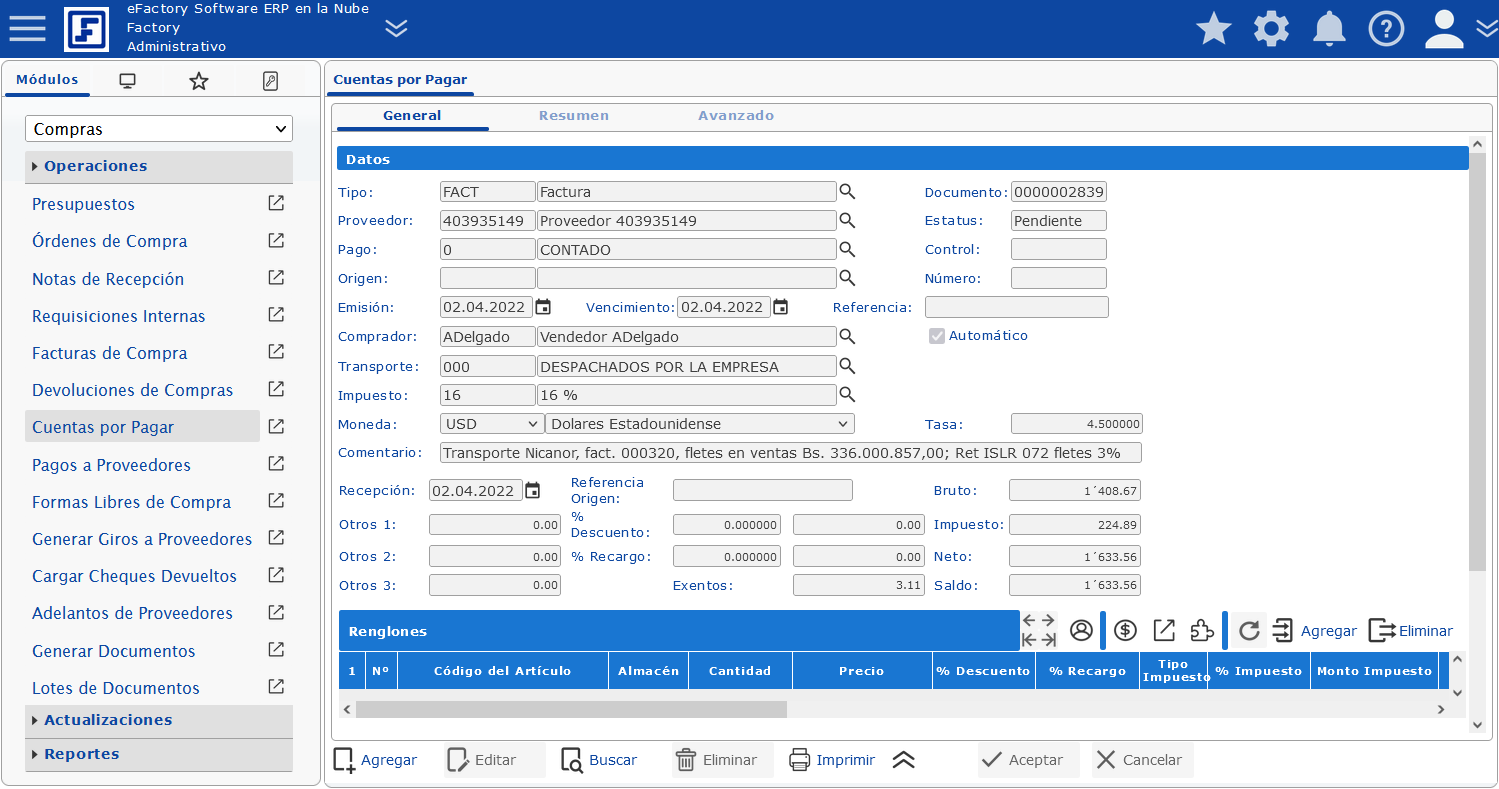Click the eFactory logo icon
The width and height of the screenshot is (1499, 789).
click(x=86, y=29)
